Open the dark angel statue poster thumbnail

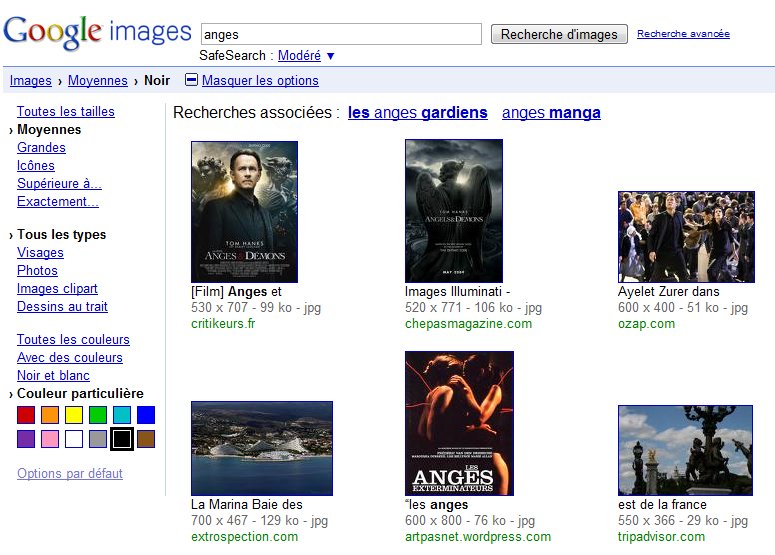coord(454,211)
